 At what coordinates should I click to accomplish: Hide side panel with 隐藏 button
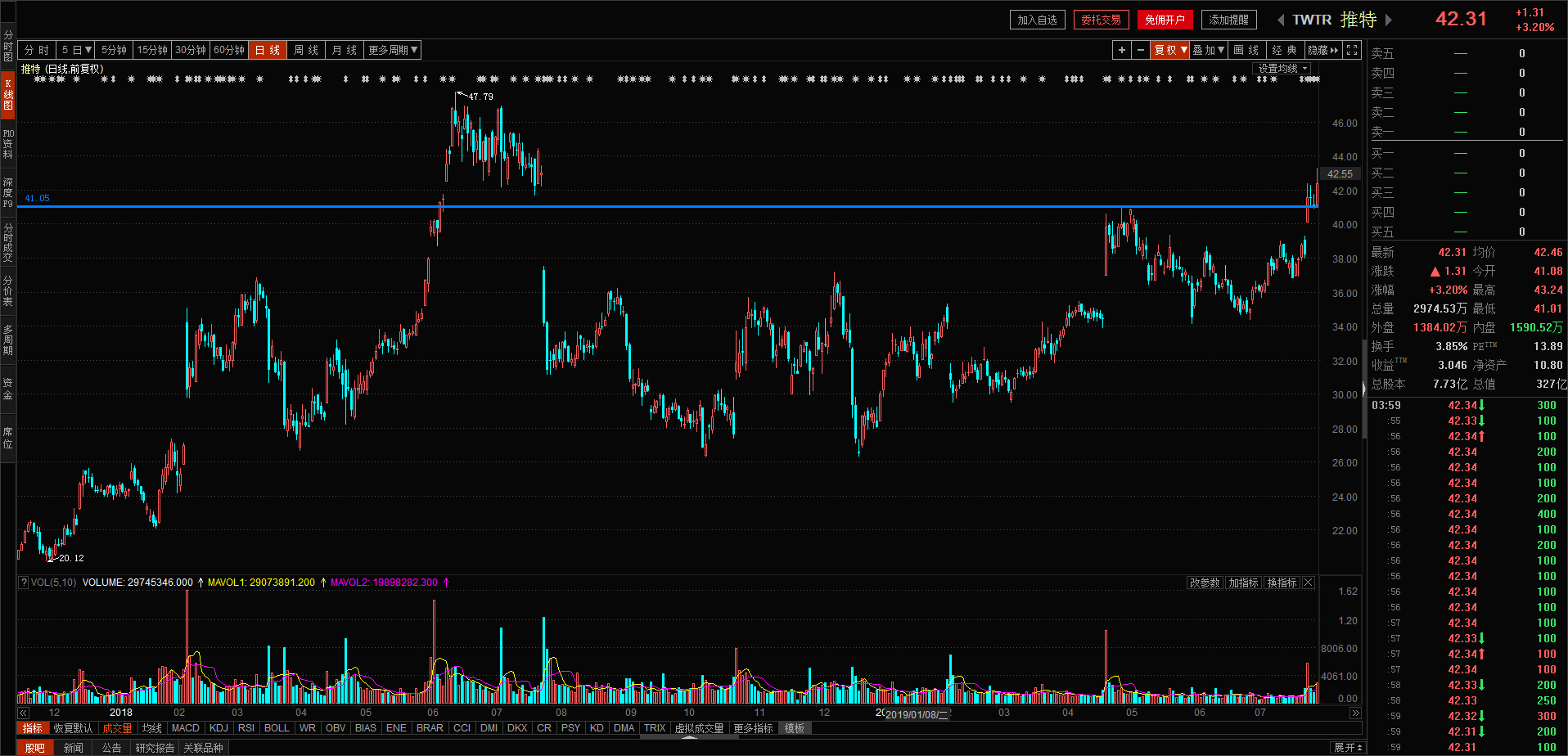[x=1322, y=50]
